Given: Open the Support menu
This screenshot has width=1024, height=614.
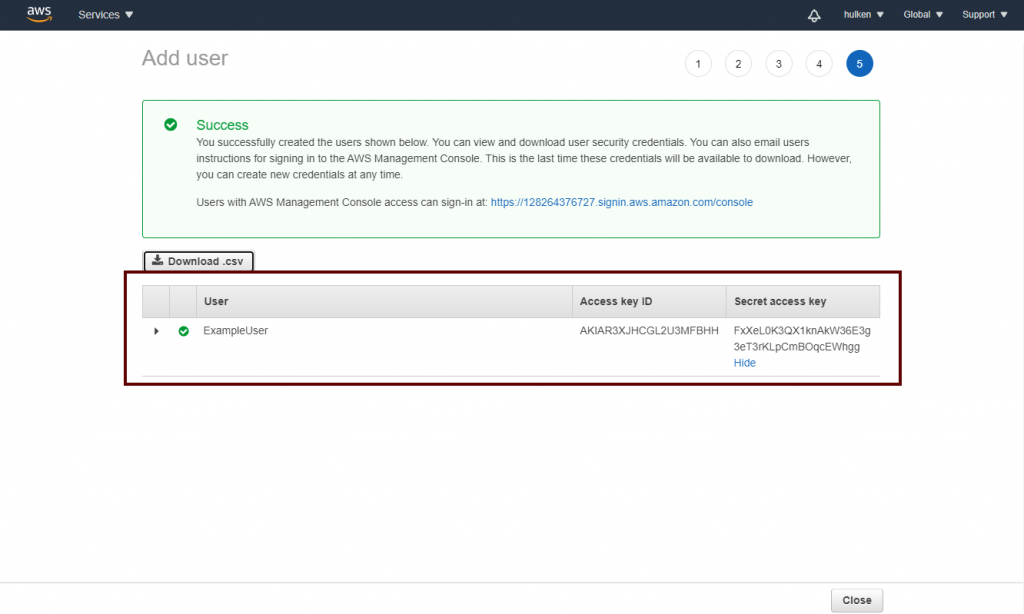Looking at the screenshot, I should coord(984,15).
